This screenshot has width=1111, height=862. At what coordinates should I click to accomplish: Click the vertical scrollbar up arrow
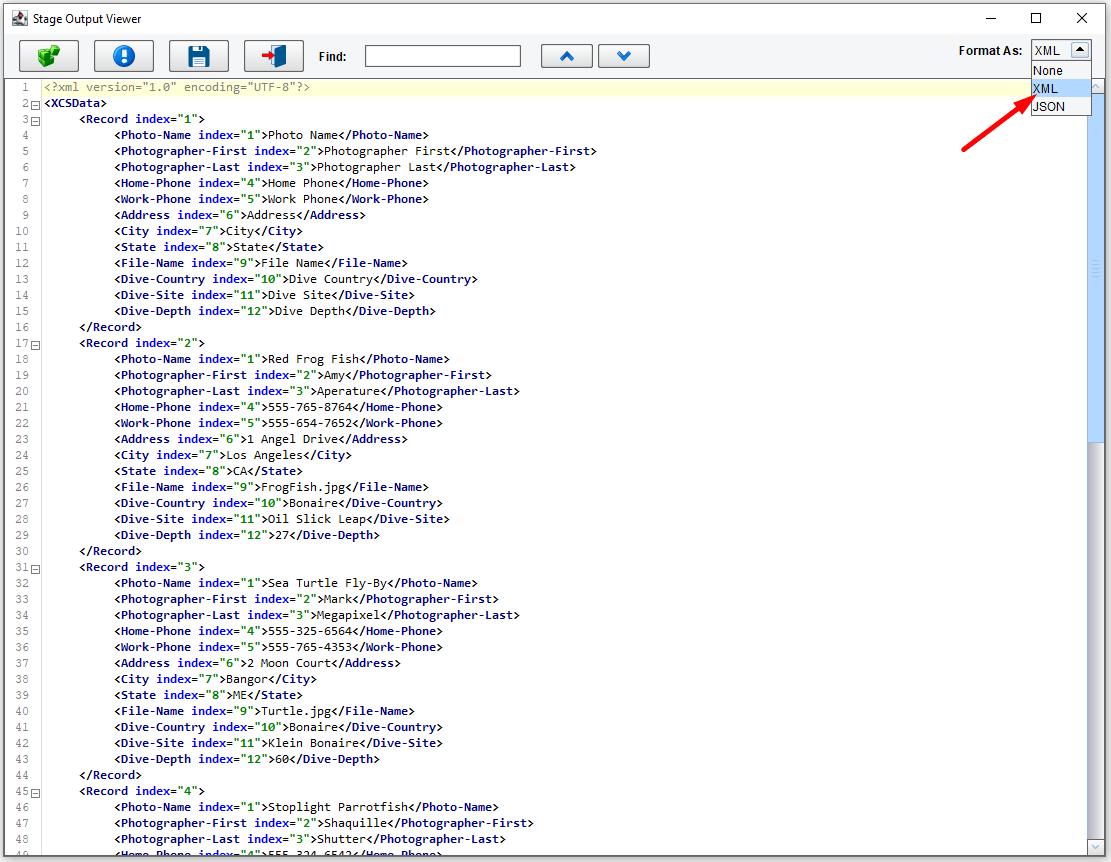click(1095, 86)
